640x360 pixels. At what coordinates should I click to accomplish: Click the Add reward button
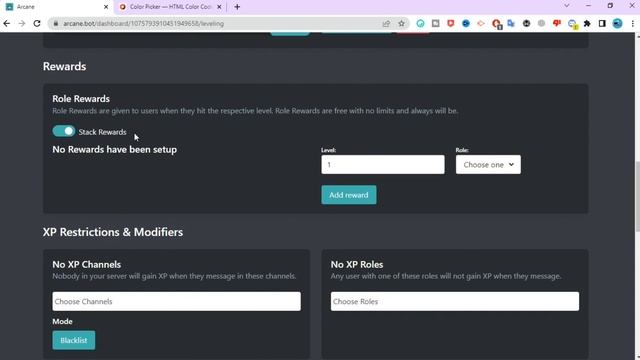pos(349,195)
